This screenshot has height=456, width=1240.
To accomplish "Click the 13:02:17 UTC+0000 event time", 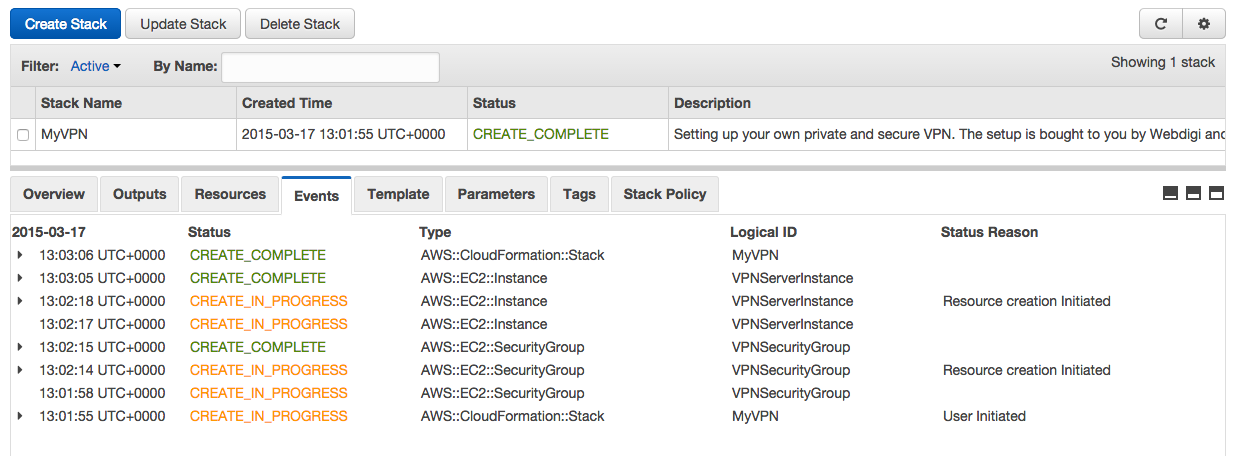I will click(x=102, y=324).
